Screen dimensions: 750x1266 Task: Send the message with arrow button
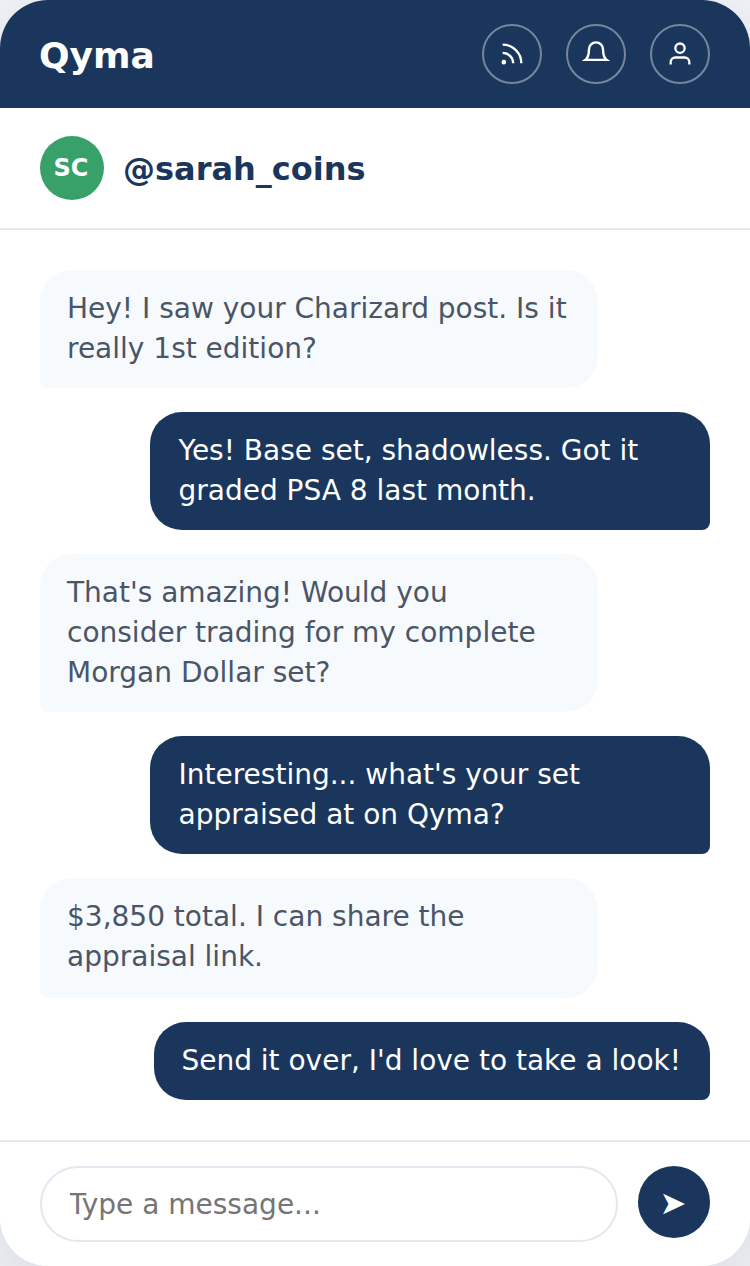coord(673,1202)
